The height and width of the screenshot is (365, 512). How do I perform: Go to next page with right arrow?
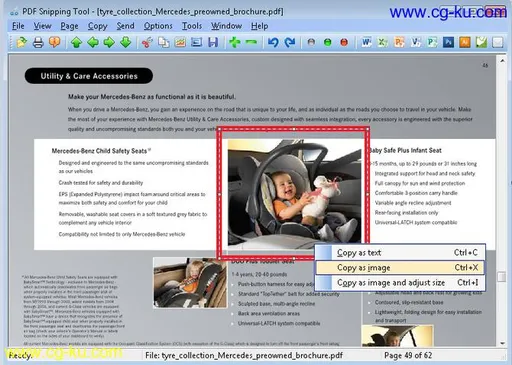(109, 42)
